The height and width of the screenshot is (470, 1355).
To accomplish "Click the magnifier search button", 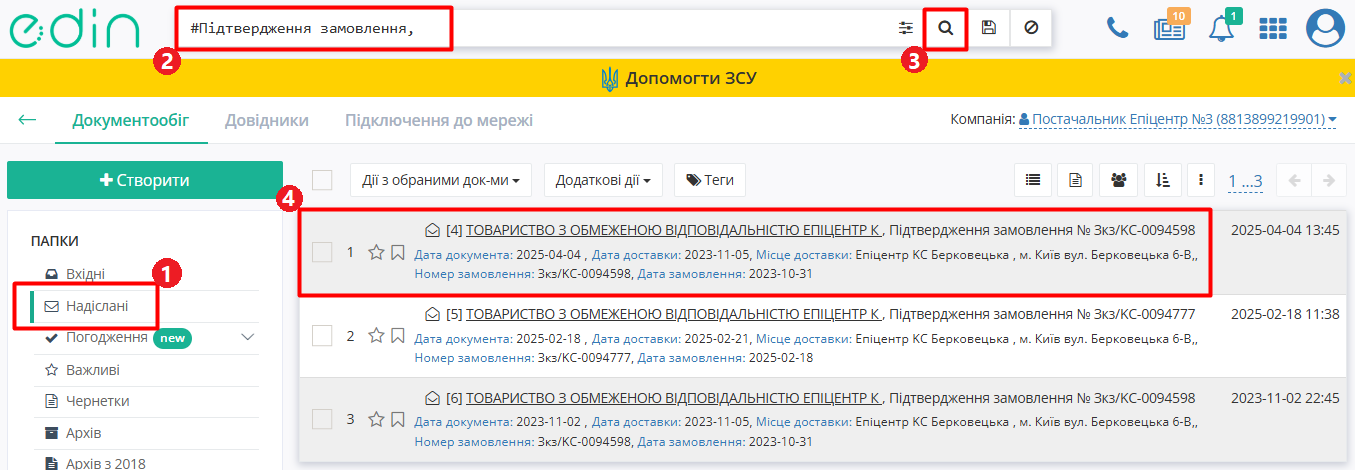I will tap(946, 28).
